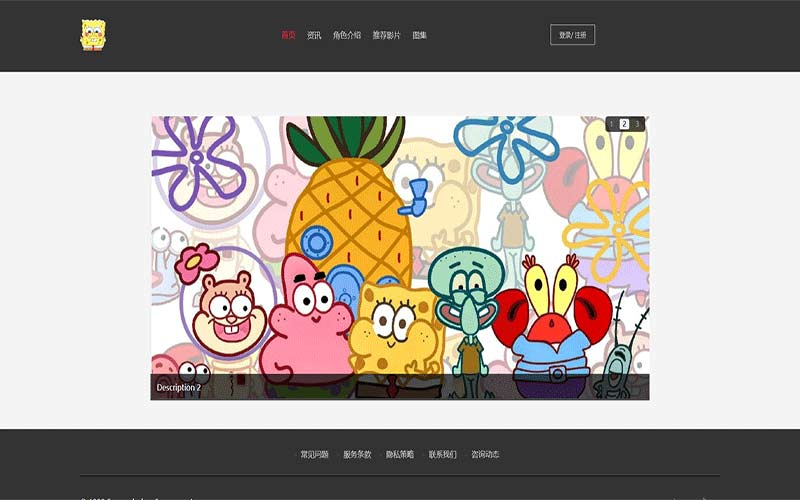Go to the 首页 home tab

(288, 35)
